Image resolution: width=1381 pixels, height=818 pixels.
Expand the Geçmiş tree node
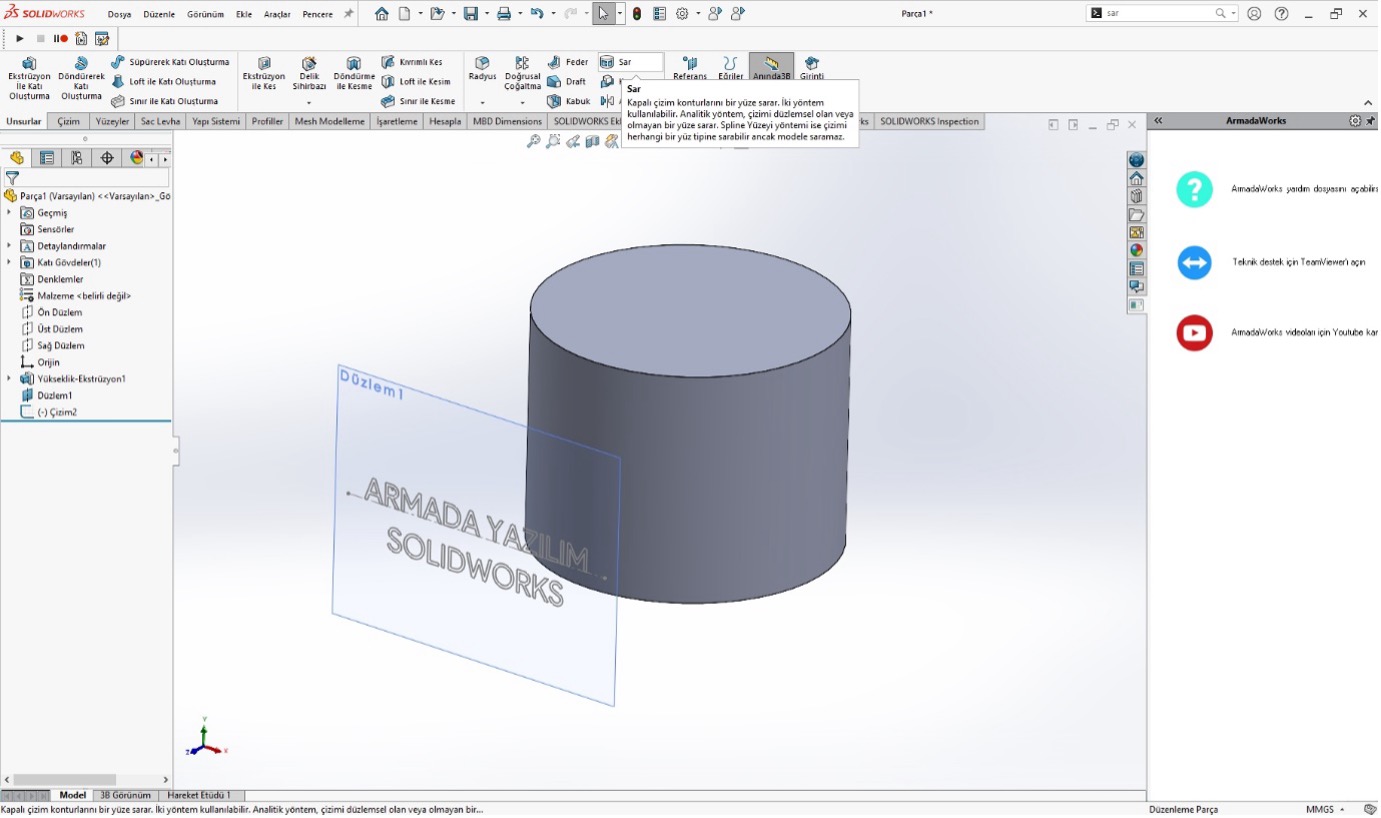(x=10, y=213)
